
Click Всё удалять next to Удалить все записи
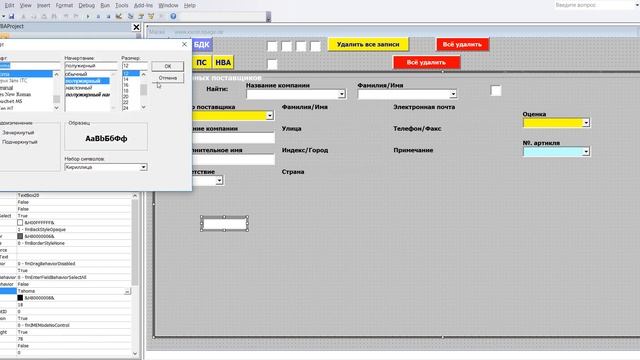462,44
